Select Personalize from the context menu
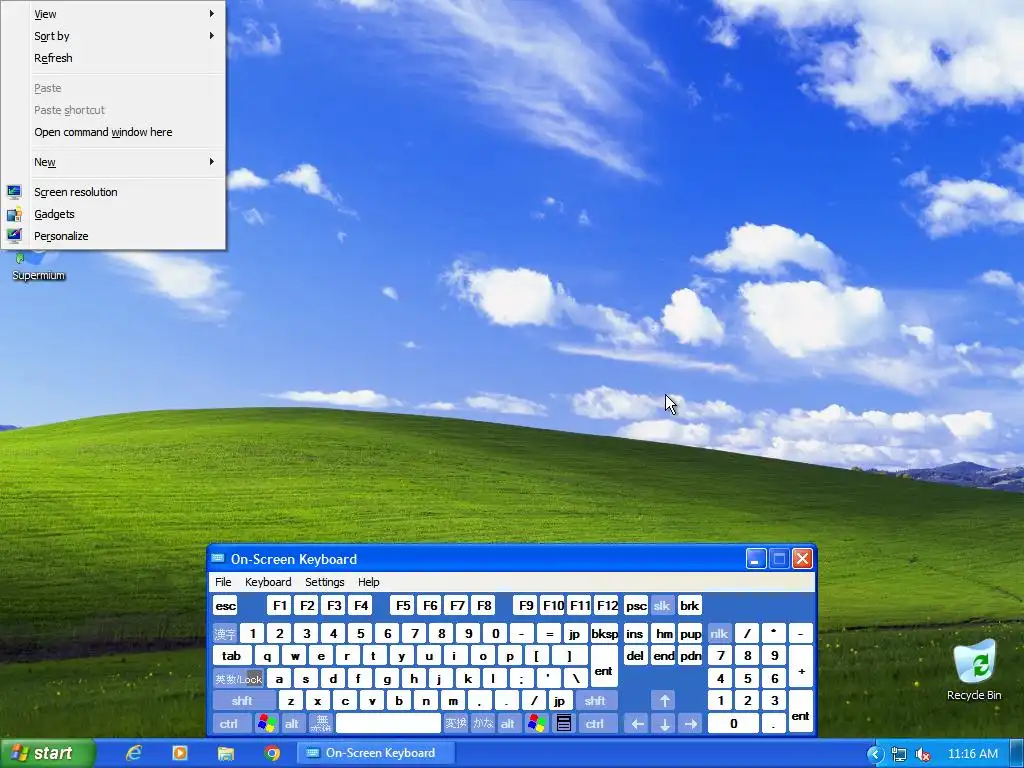Screen dimensions: 1024x768 coord(114,236)
